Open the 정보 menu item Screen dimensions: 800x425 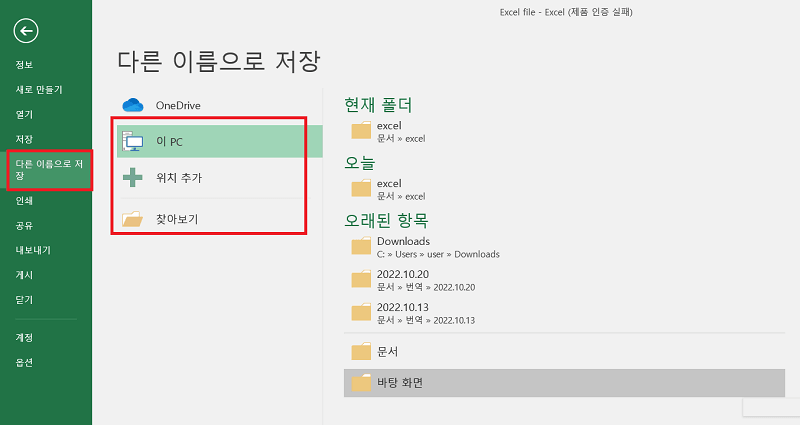pyautogui.click(x=24, y=65)
